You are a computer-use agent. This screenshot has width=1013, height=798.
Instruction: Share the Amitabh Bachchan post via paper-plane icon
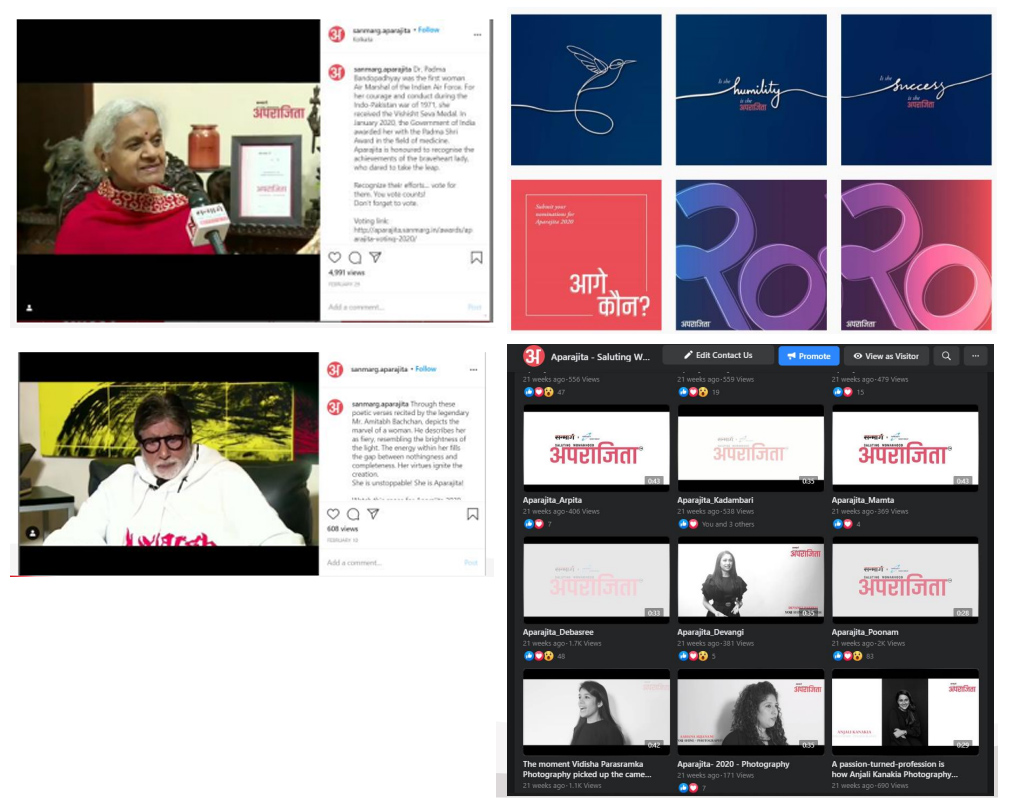click(x=373, y=514)
